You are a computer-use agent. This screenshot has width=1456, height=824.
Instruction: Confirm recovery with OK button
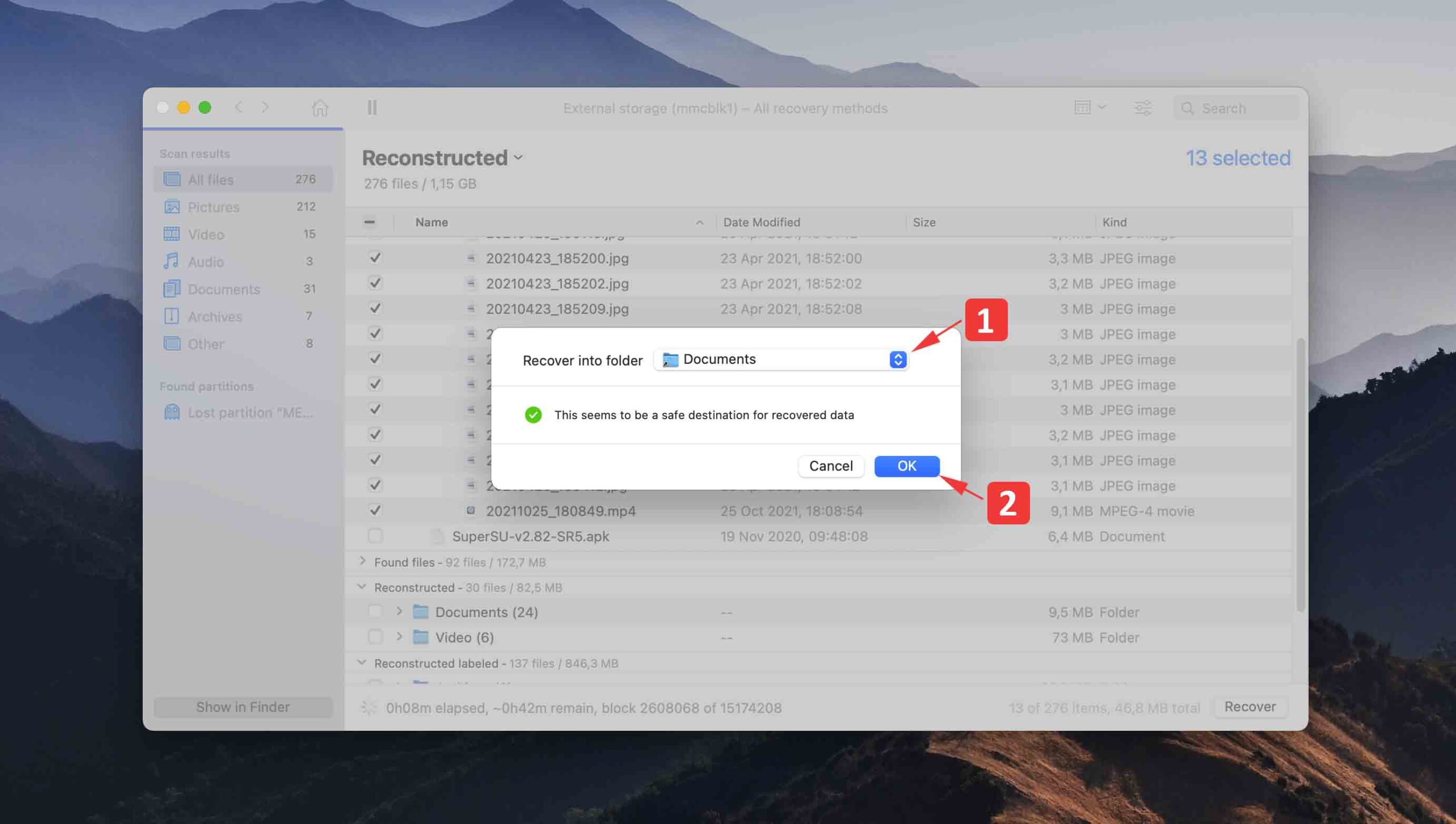coord(906,466)
